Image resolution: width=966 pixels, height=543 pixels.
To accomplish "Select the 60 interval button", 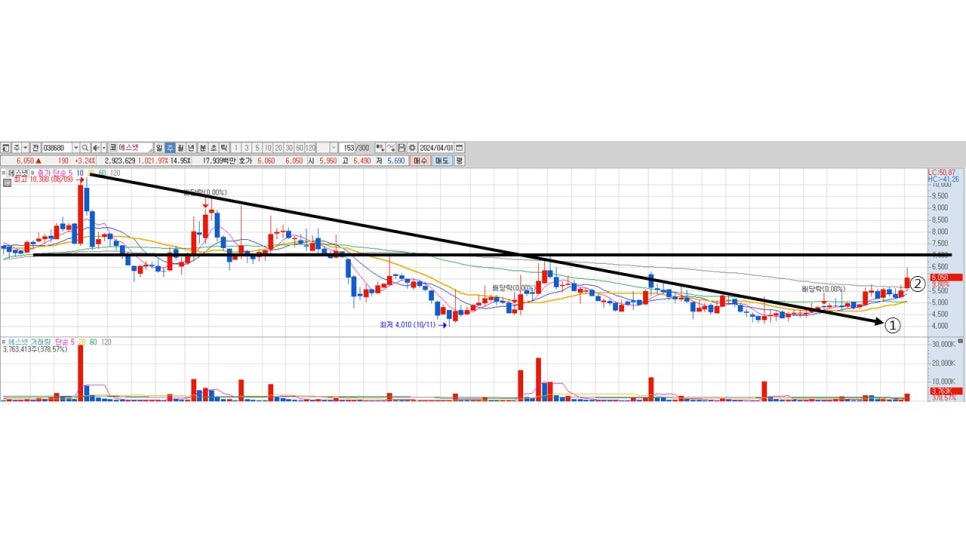I will [299, 148].
